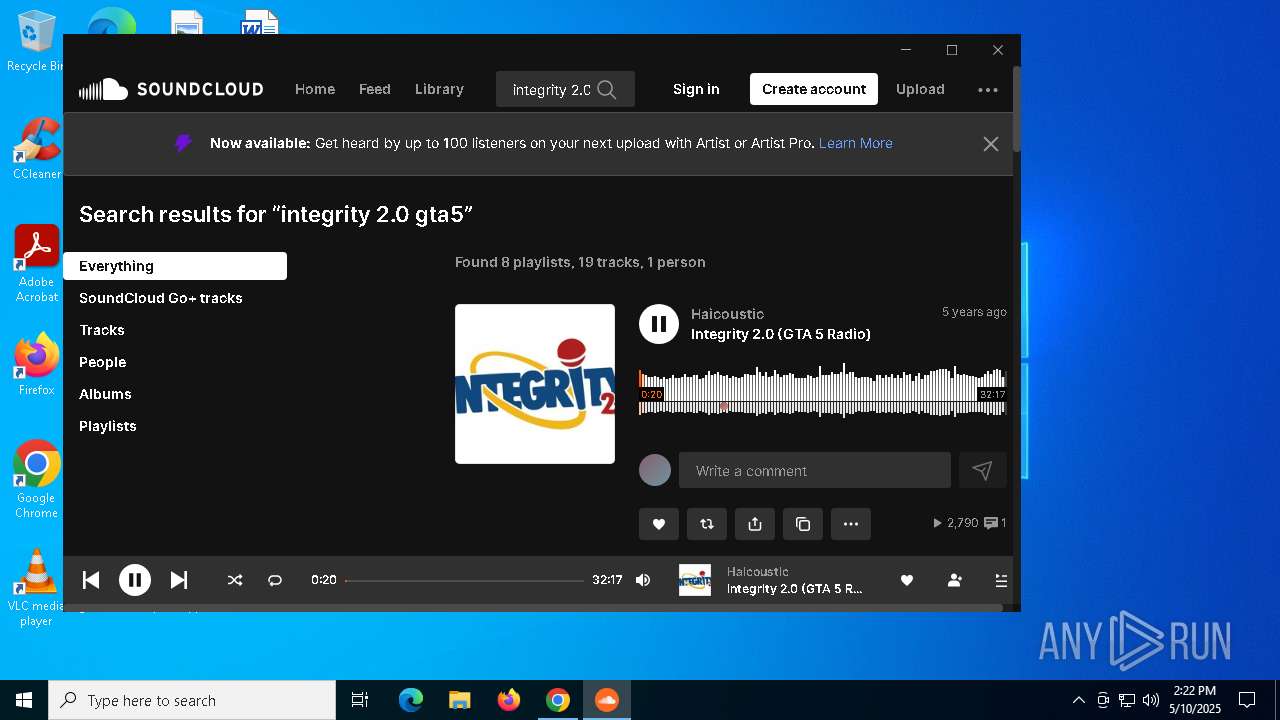Viewport: 1280px width, 720px height.
Task: Open the three-dot header menu
Action: (x=988, y=89)
